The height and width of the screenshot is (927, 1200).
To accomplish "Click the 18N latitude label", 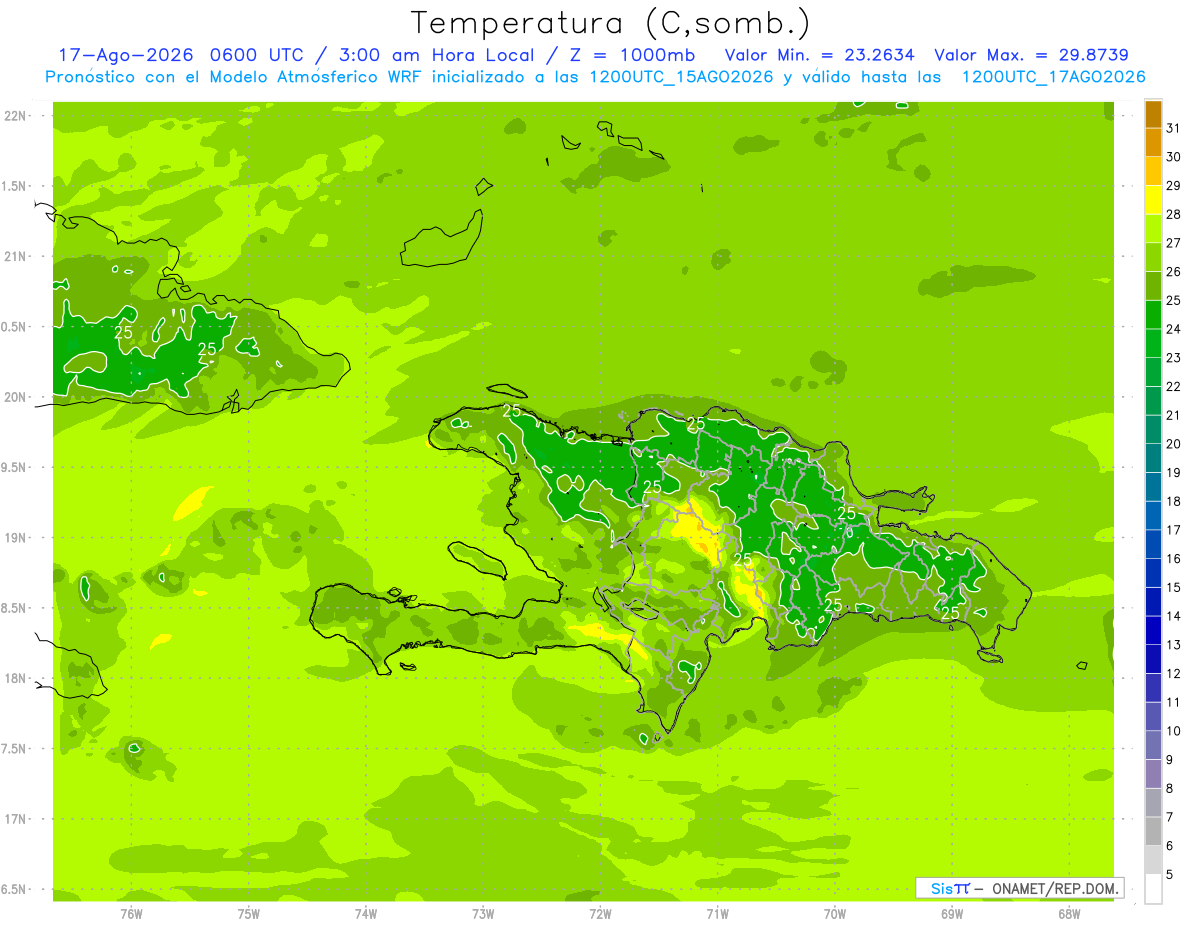I will 15,679.
